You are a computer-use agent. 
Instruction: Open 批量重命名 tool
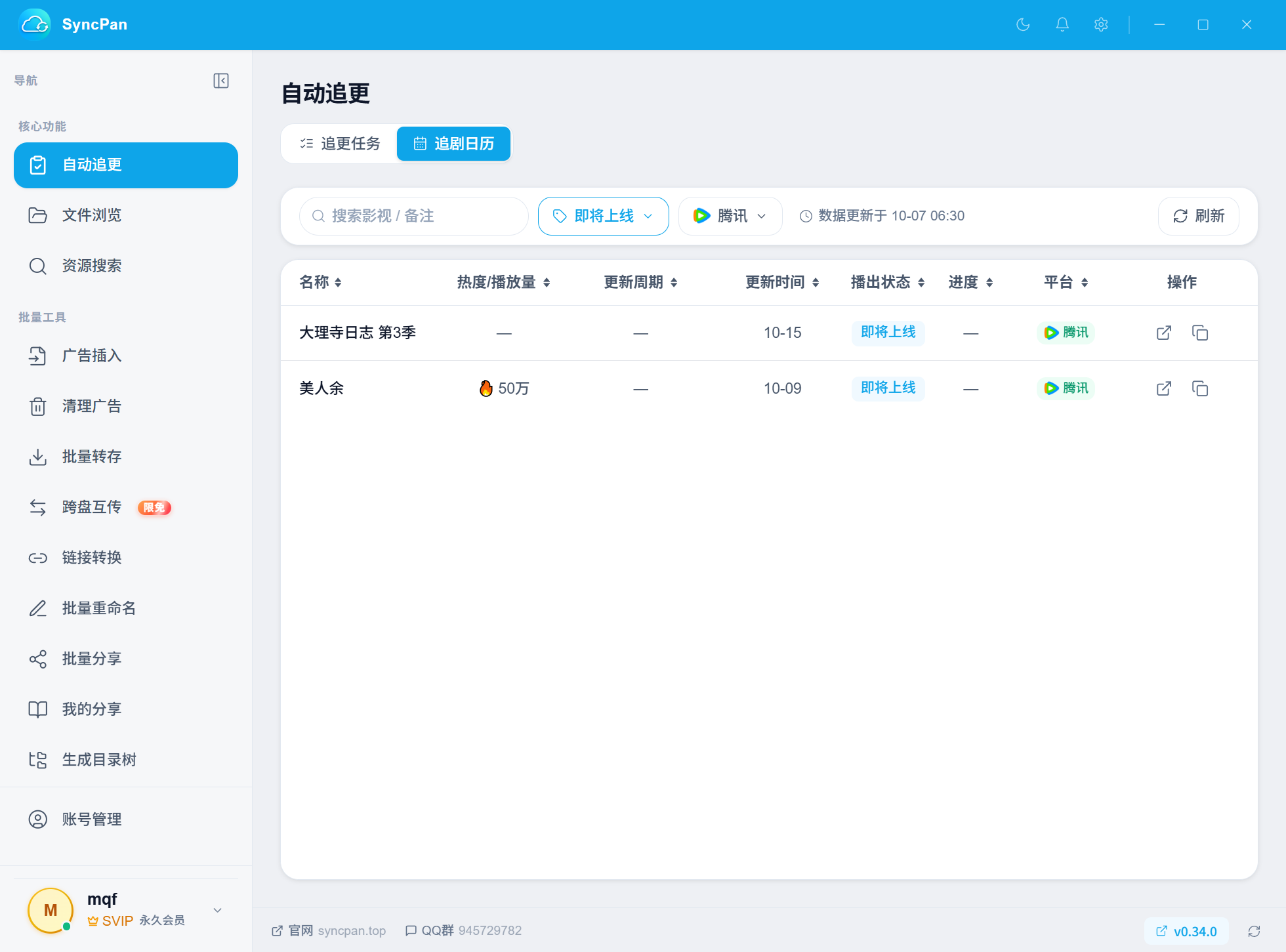tap(126, 608)
